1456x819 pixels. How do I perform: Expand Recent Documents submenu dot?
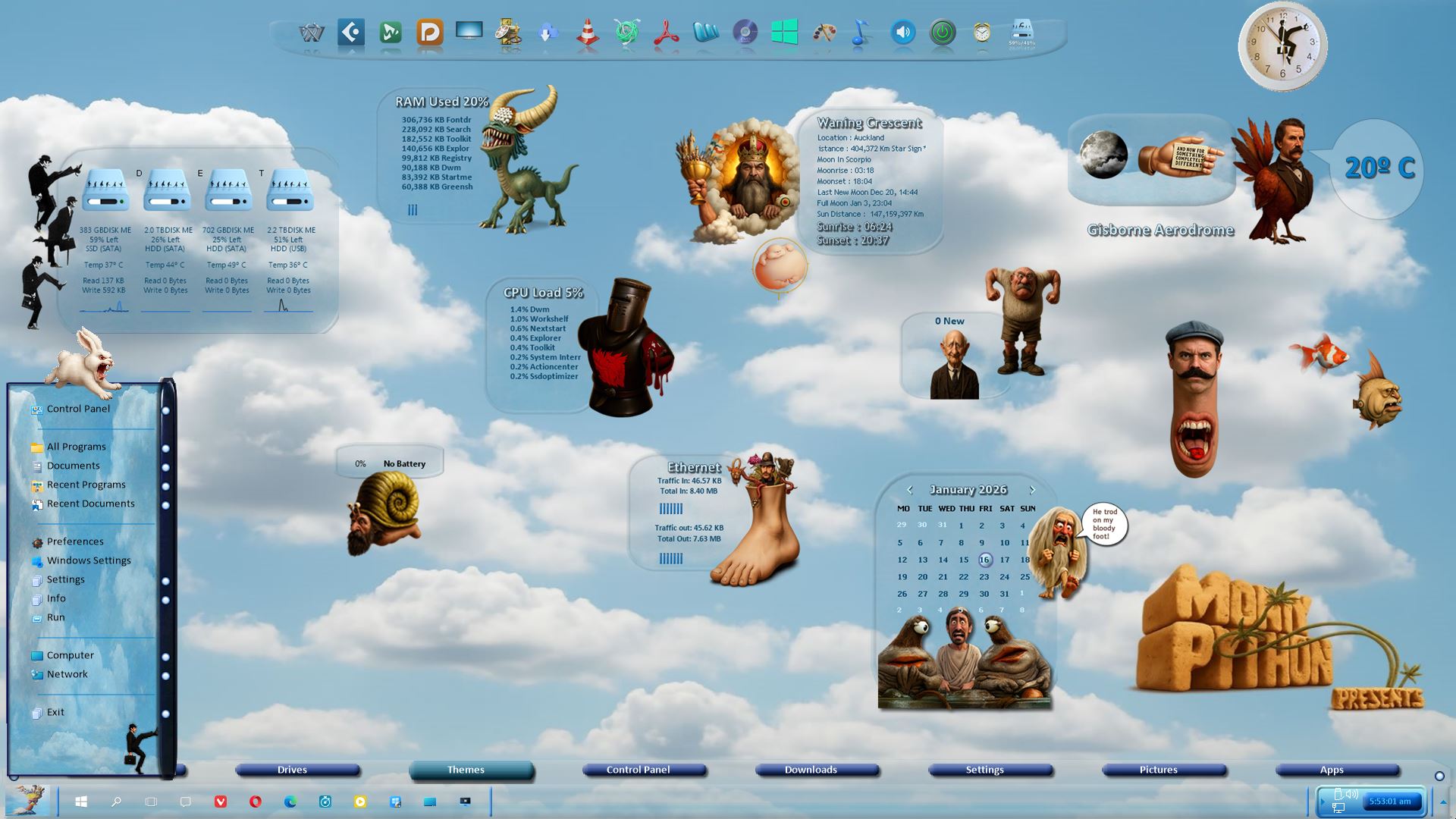165,505
